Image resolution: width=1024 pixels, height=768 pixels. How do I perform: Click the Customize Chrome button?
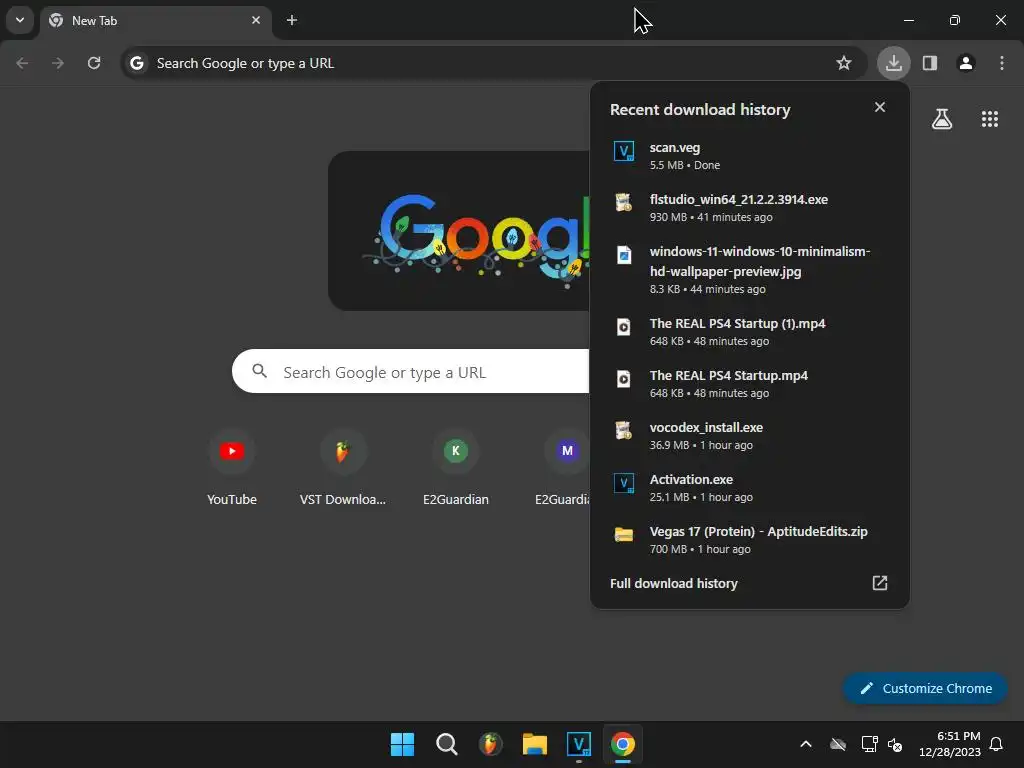click(925, 688)
